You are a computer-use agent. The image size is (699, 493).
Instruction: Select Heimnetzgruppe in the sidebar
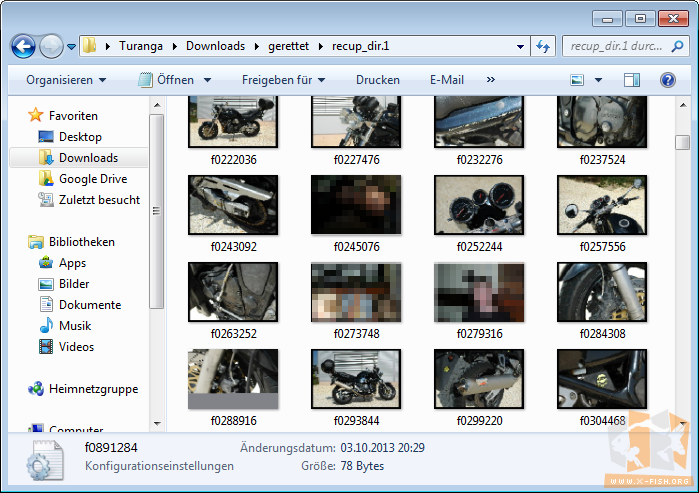point(83,389)
